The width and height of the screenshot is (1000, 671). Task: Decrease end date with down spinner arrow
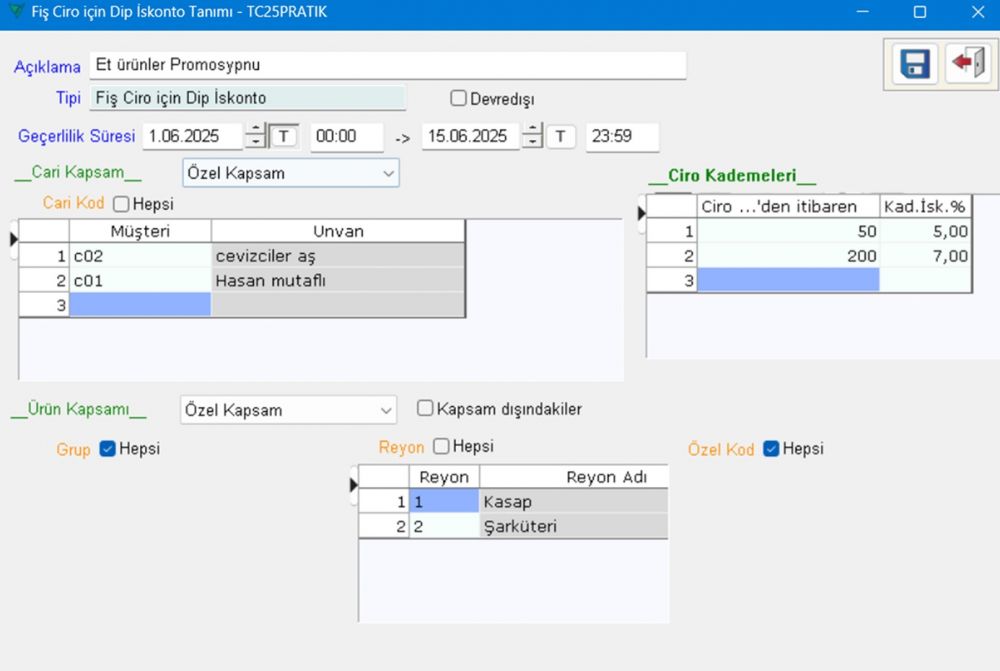pyautogui.click(x=533, y=143)
